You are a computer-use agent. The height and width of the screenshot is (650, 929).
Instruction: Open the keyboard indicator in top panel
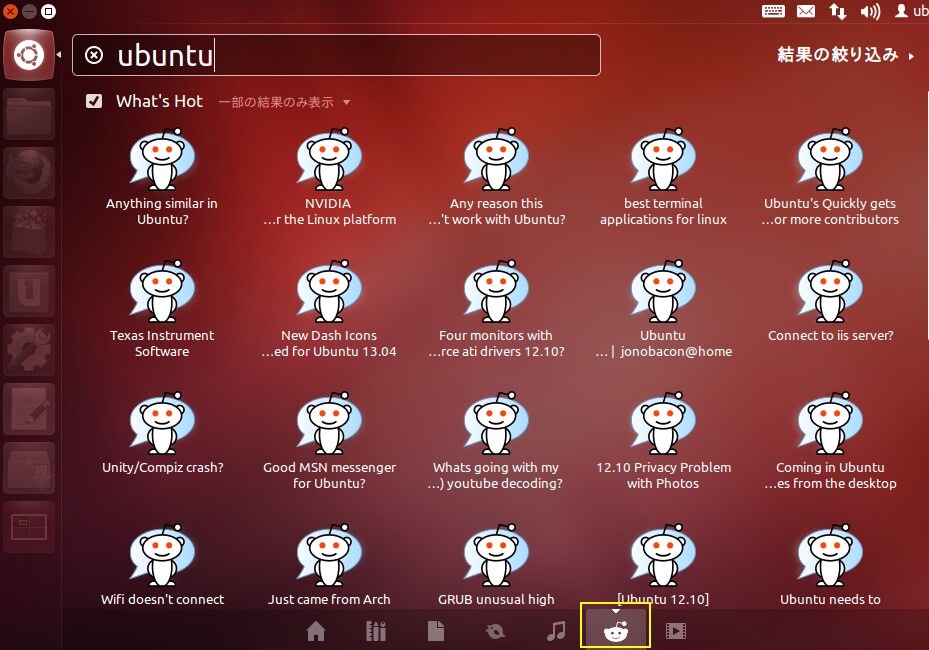(x=773, y=11)
